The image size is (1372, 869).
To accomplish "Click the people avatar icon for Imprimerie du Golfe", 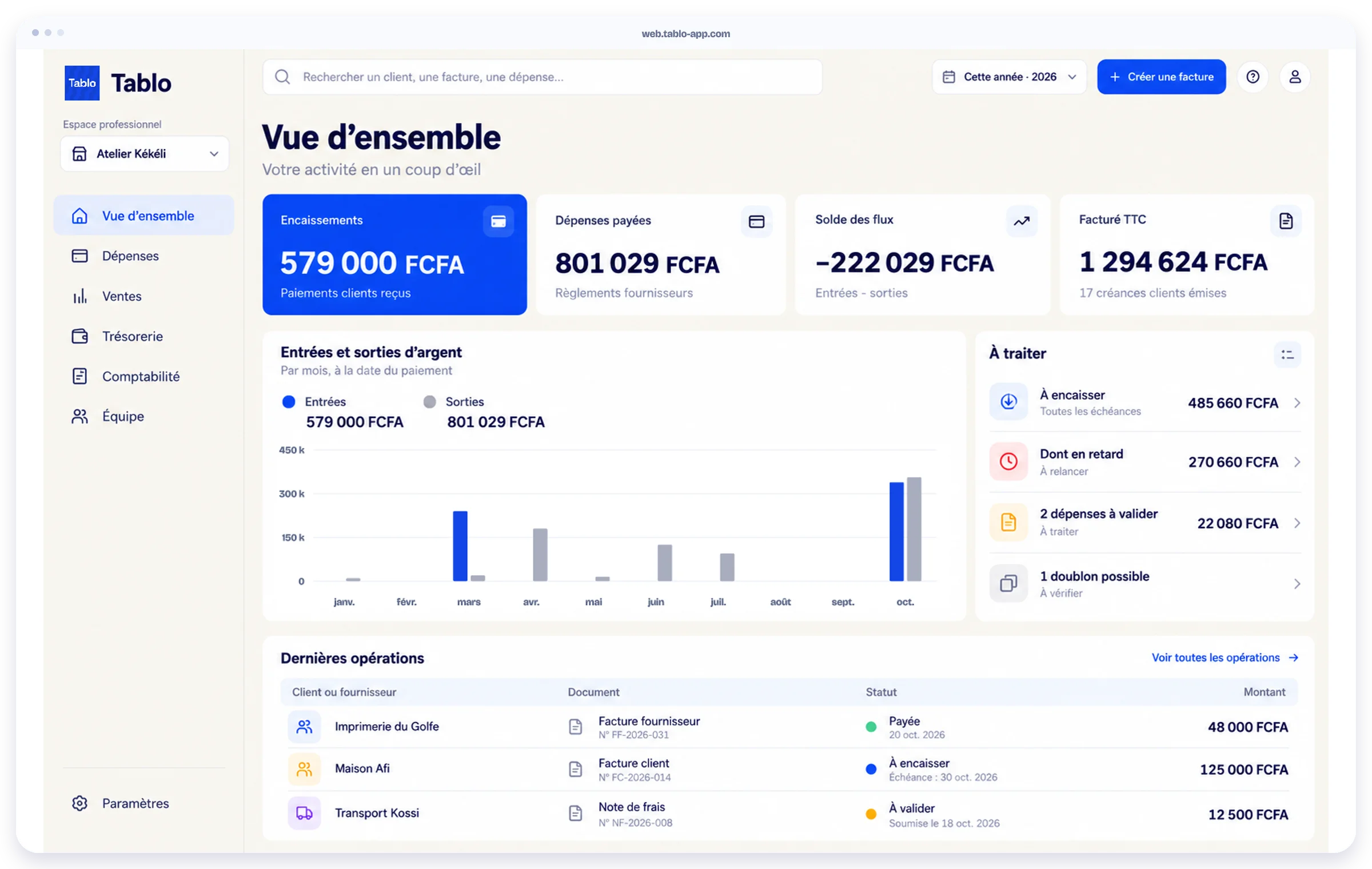I will coord(304,727).
